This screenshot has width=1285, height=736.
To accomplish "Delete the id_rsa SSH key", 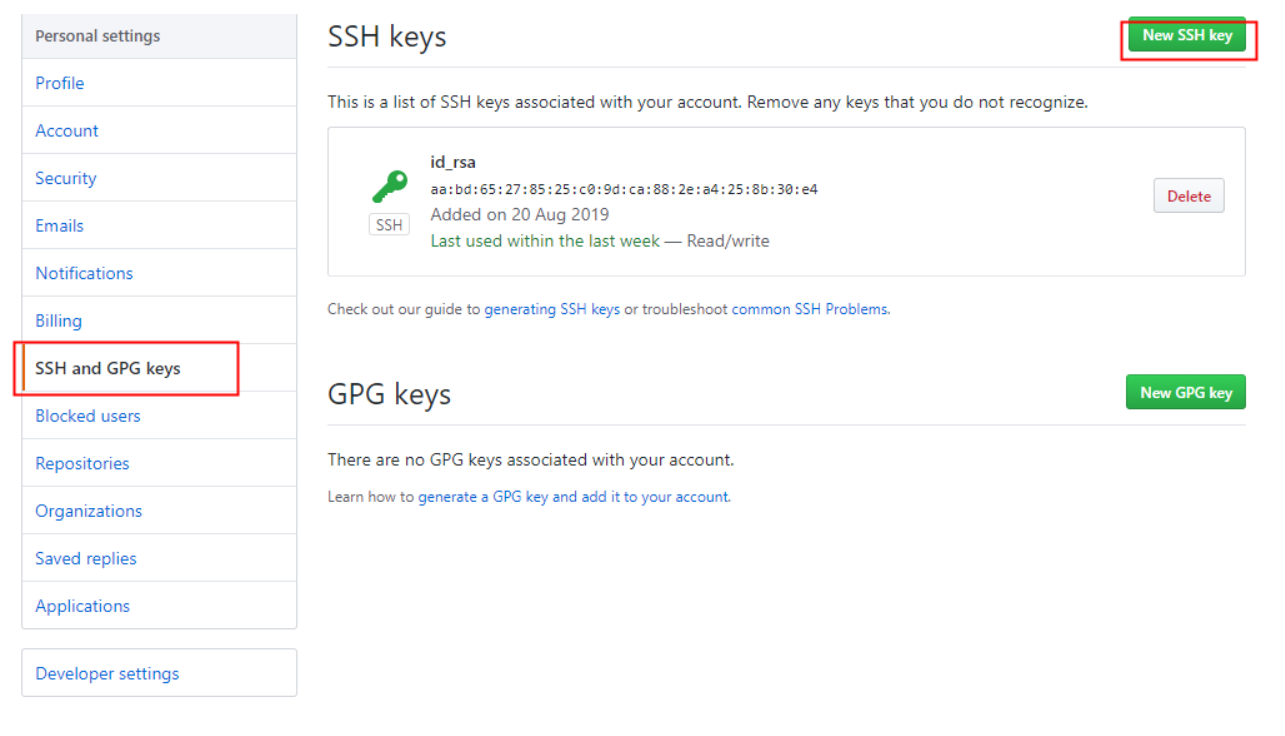I will coord(1189,196).
